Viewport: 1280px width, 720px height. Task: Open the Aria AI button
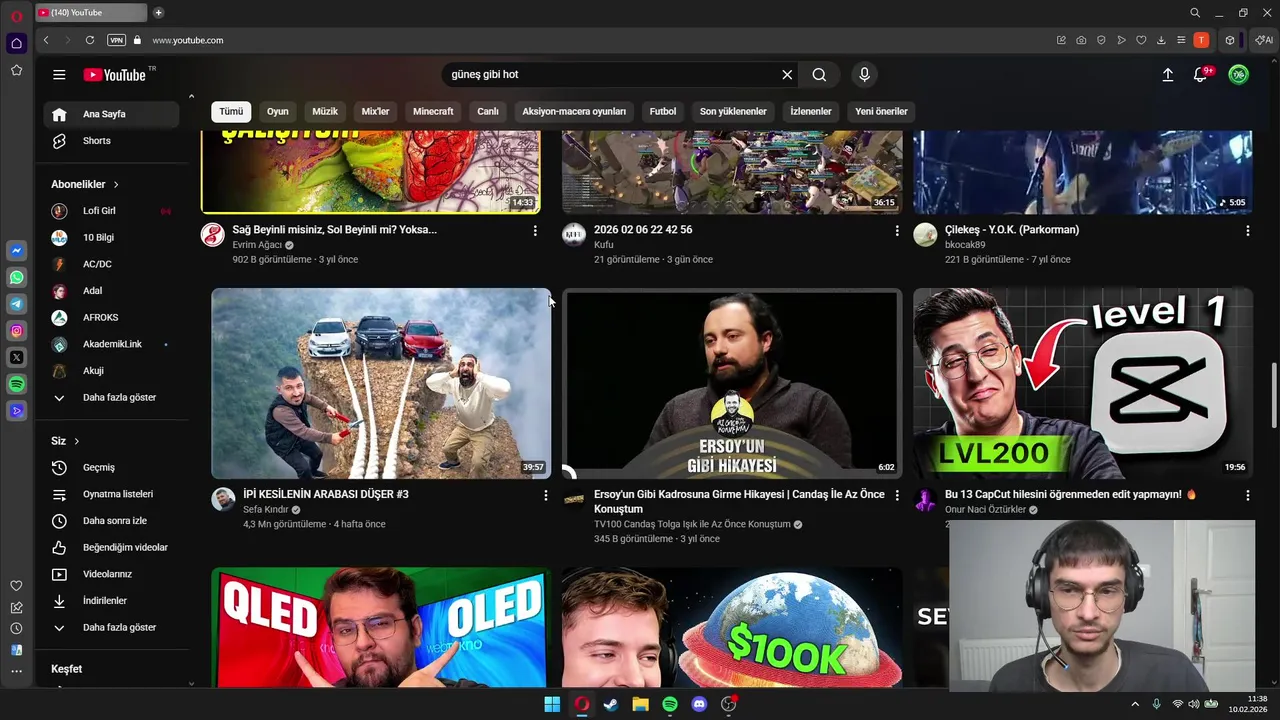point(1264,40)
